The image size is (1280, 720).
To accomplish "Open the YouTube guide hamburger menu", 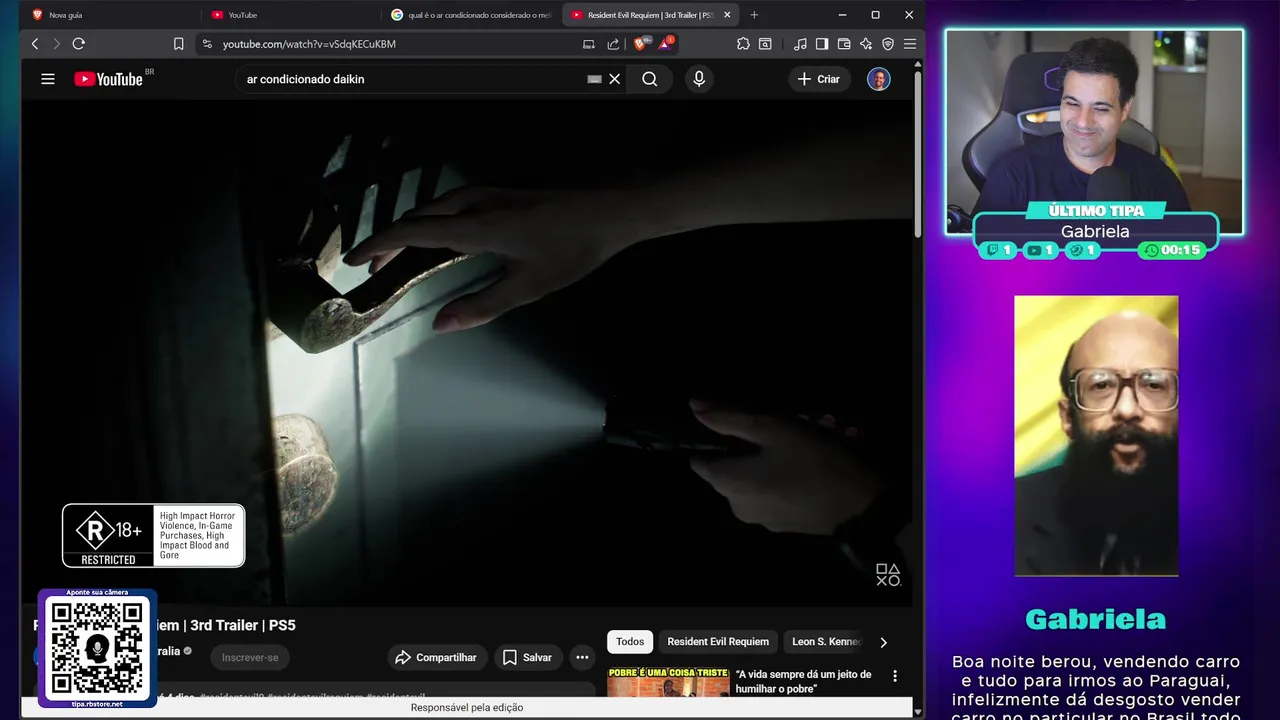I will click(x=48, y=79).
